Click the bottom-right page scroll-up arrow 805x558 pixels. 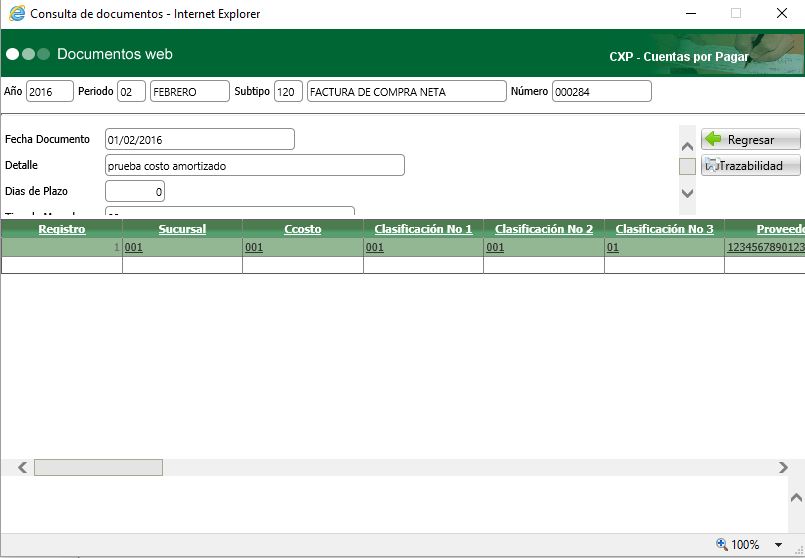796,497
